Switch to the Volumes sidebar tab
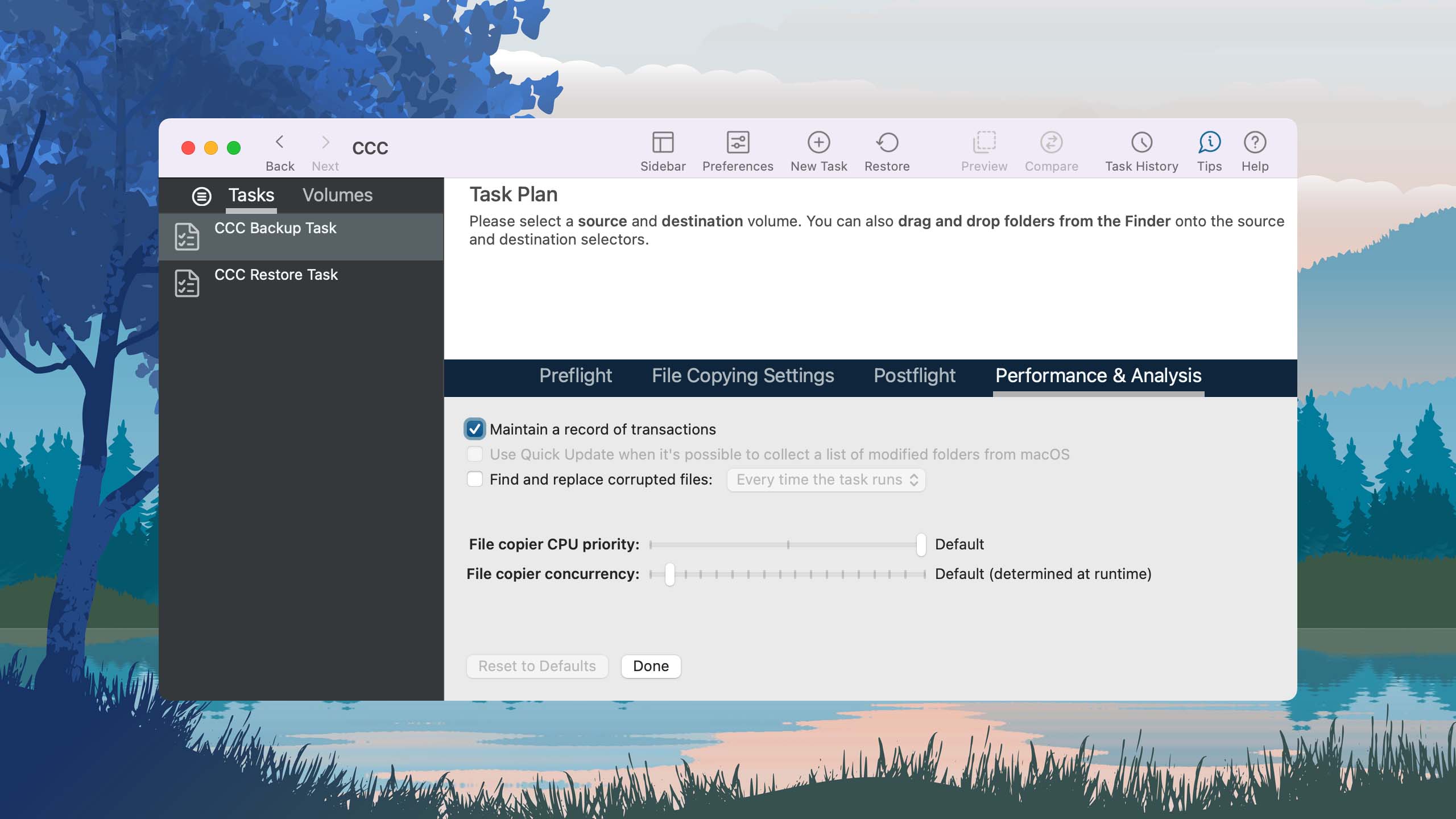The image size is (1456, 819). (337, 195)
